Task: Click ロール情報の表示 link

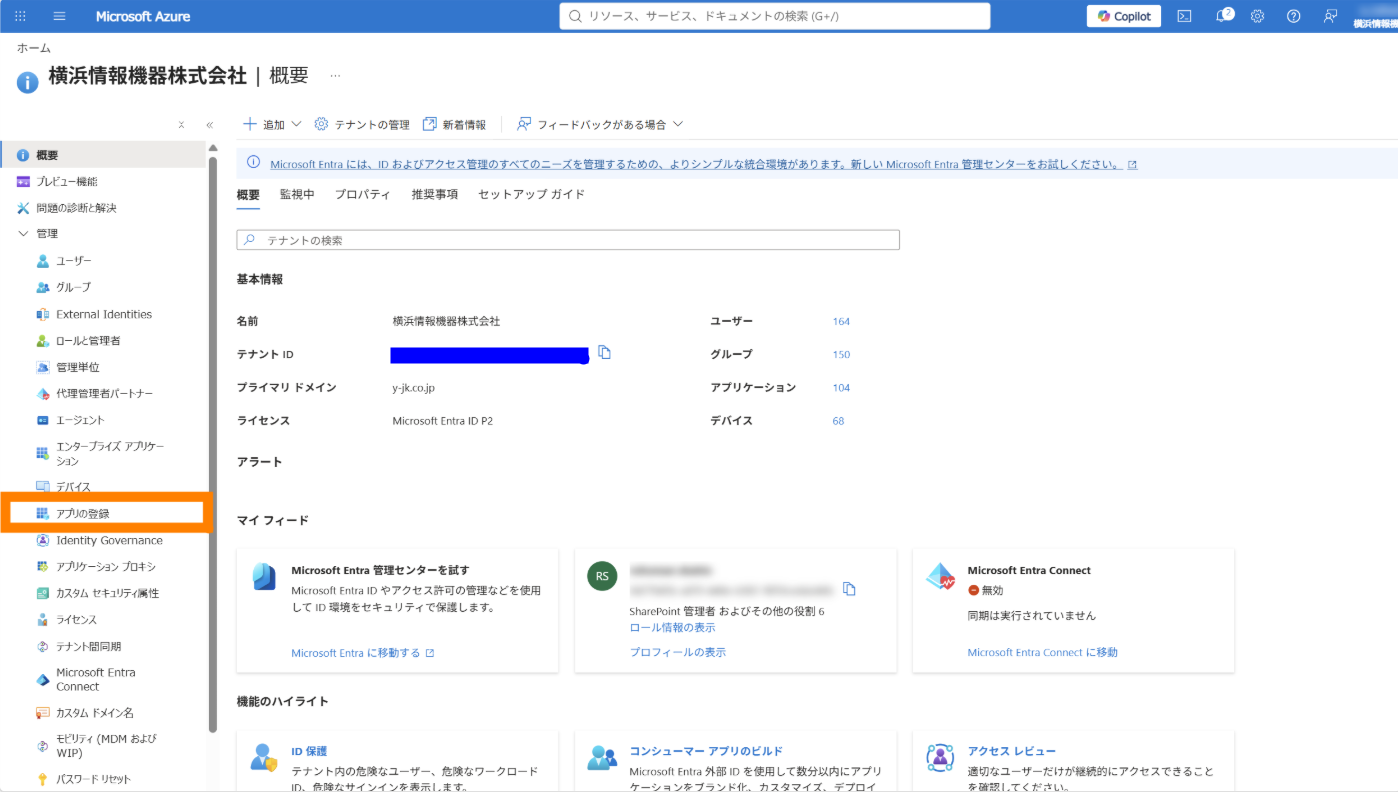Action: [672, 627]
